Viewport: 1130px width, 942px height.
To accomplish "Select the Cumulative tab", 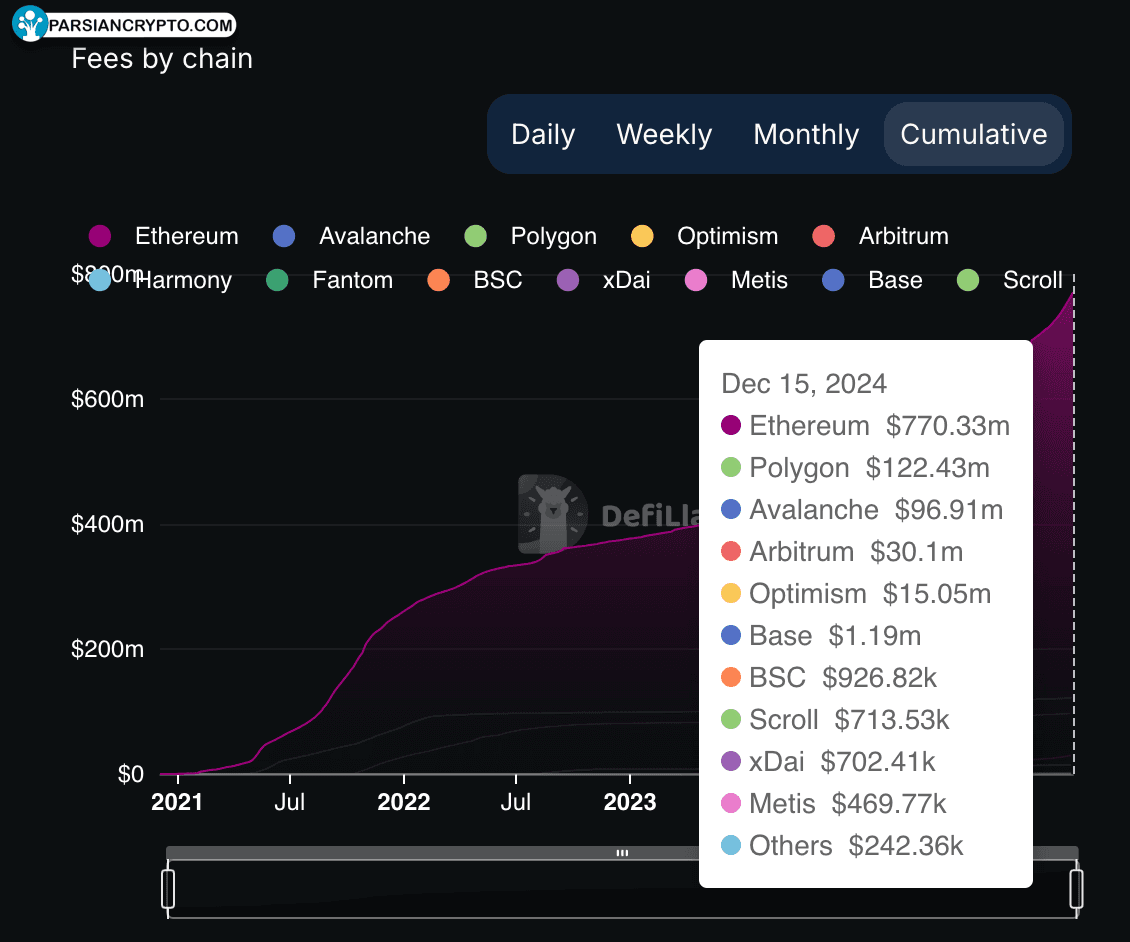I will pyautogui.click(x=974, y=134).
